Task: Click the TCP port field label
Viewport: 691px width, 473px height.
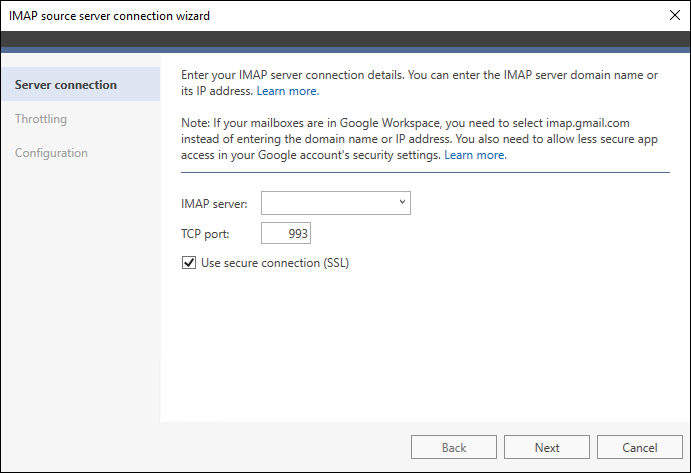Action: pyautogui.click(x=205, y=234)
